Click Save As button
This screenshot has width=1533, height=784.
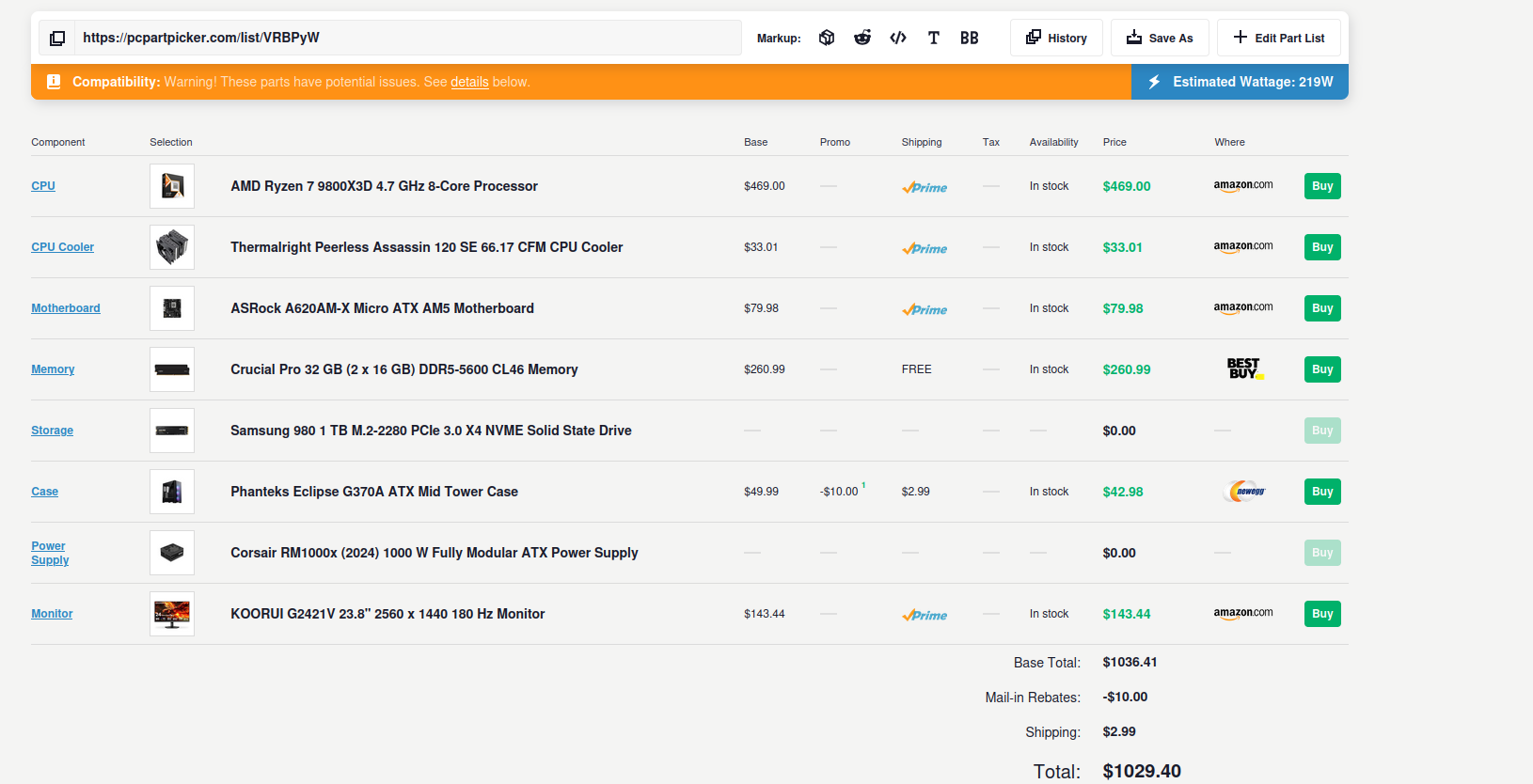(1160, 38)
